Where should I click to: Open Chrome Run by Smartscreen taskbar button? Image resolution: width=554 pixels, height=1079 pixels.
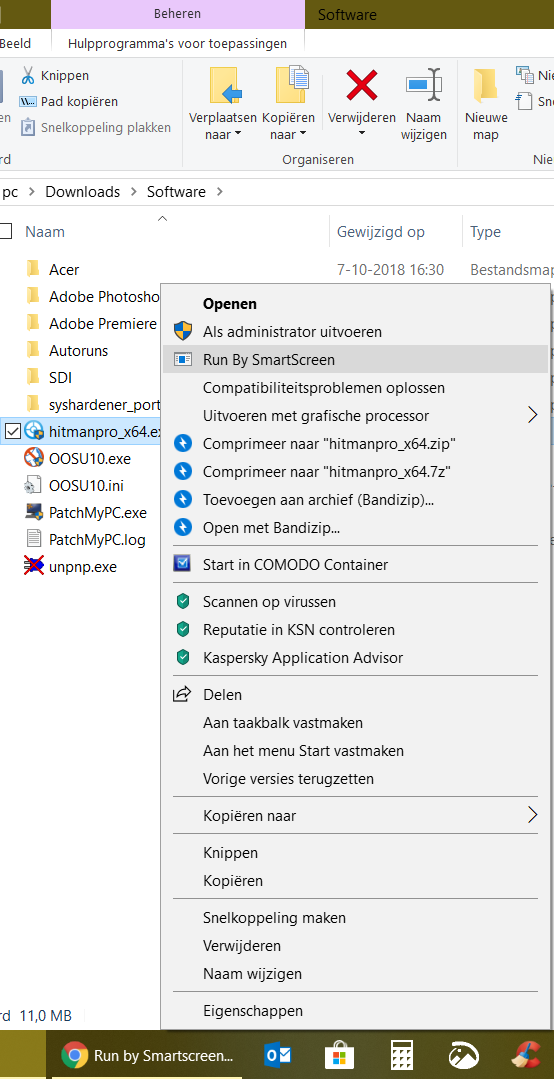coord(149,1055)
